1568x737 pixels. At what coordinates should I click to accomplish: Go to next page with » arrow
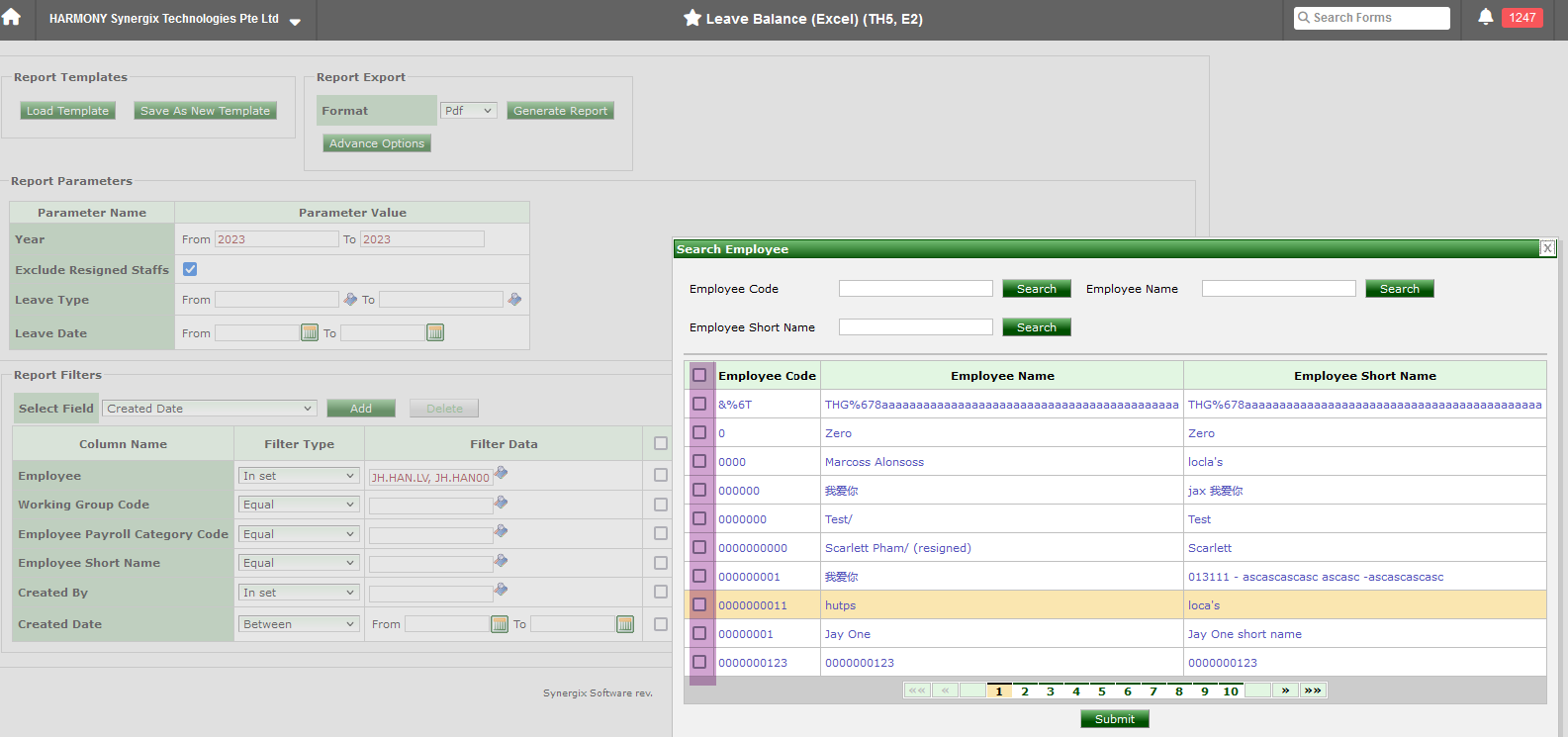(1285, 691)
